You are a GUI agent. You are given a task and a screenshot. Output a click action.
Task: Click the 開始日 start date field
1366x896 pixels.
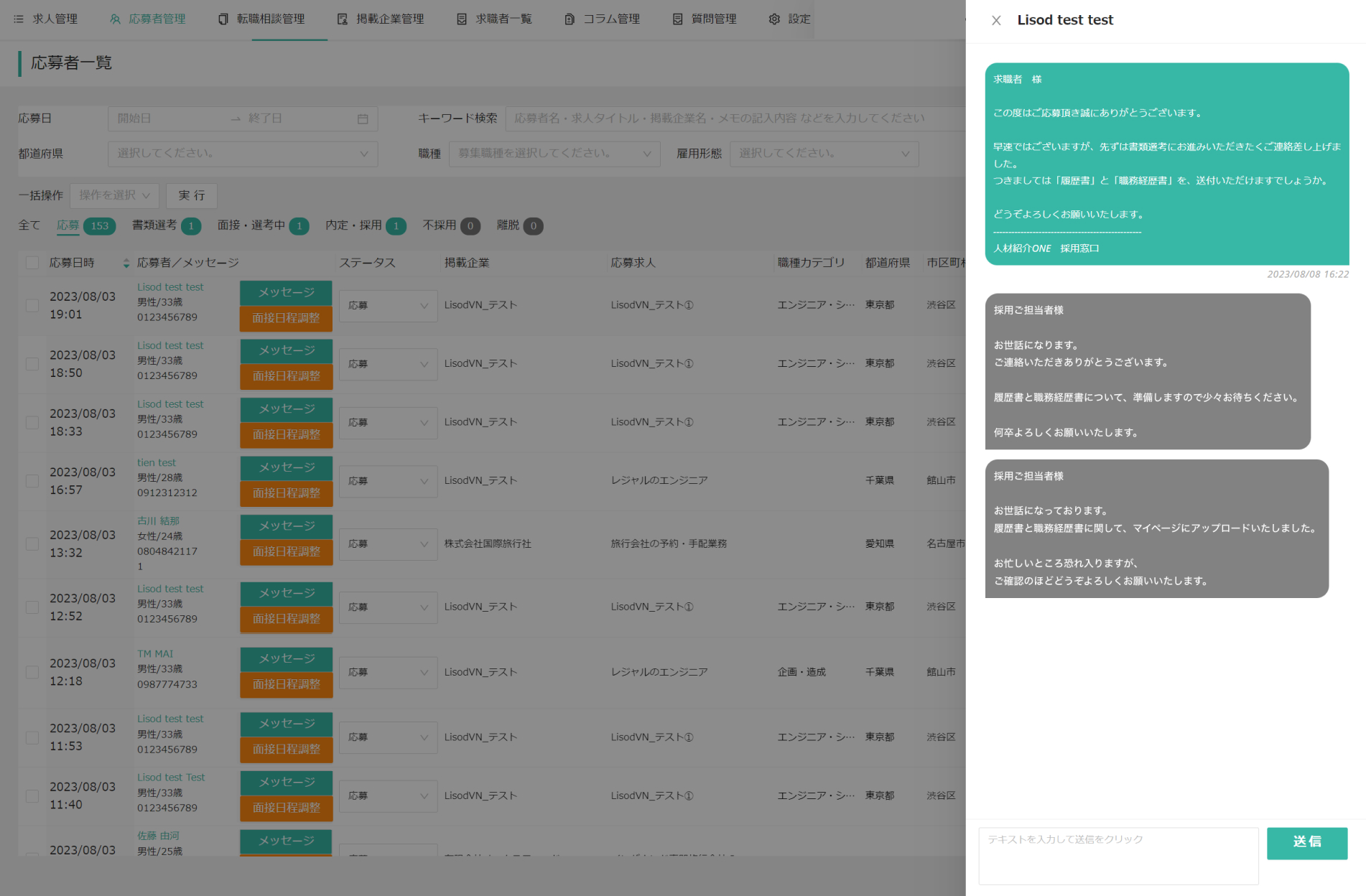[169, 118]
